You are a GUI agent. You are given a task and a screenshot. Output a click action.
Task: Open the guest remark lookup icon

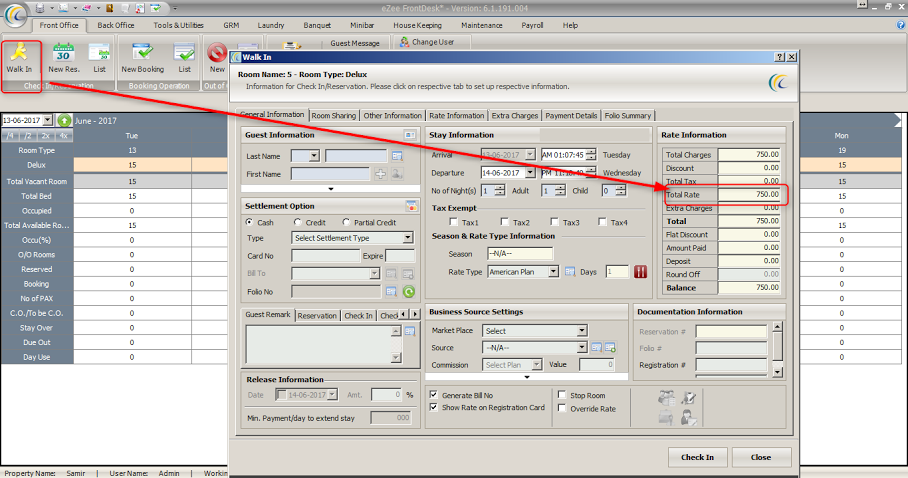pyautogui.click(x=410, y=331)
